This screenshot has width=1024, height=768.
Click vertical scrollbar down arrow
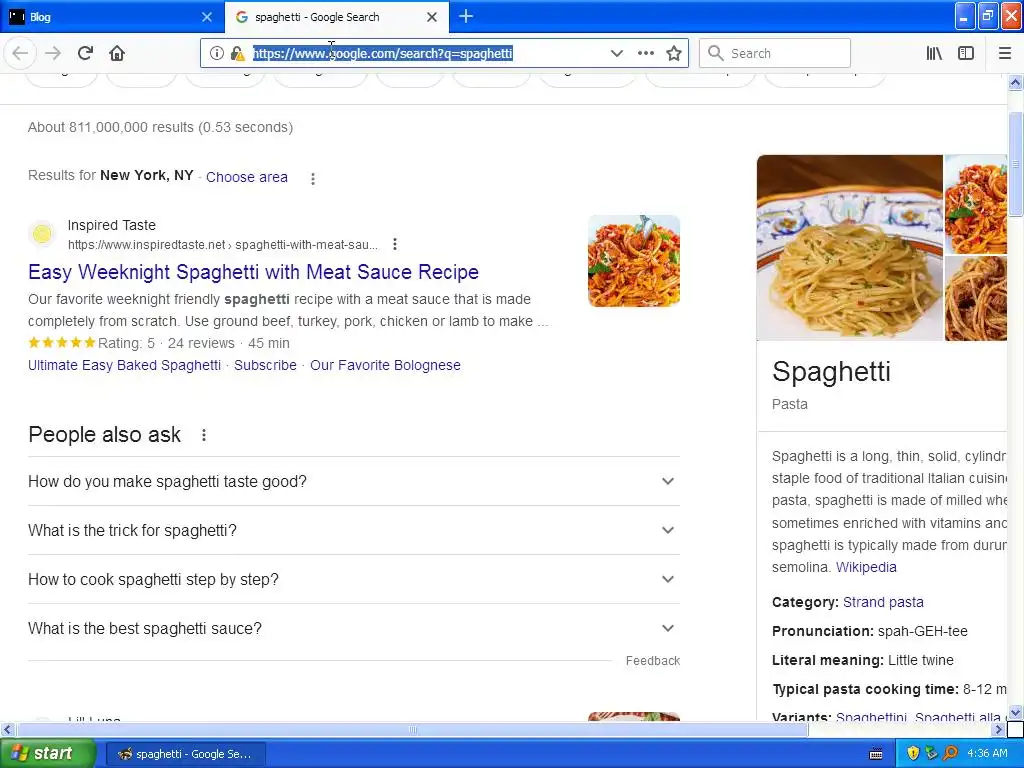pos(1015,712)
